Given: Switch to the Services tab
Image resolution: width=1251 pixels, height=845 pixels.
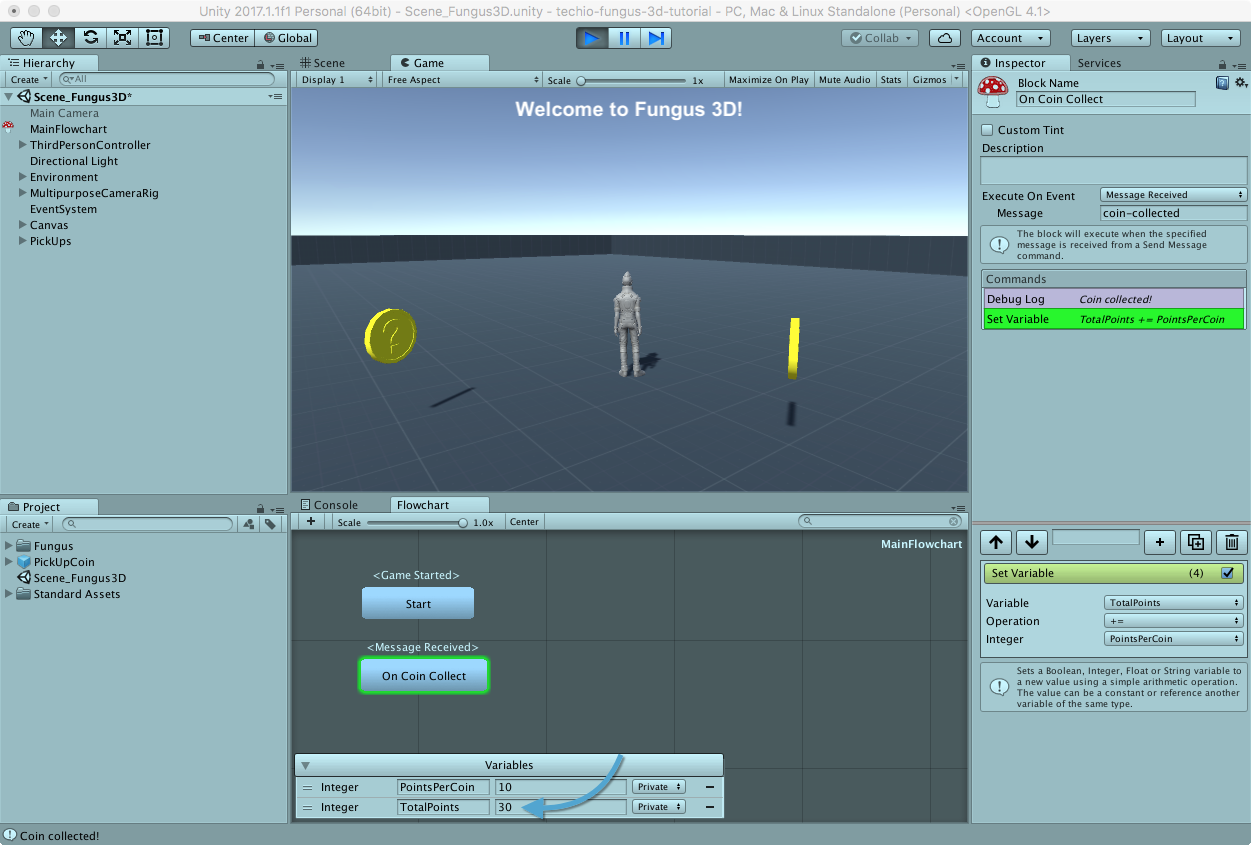Looking at the screenshot, I should coord(1099,63).
